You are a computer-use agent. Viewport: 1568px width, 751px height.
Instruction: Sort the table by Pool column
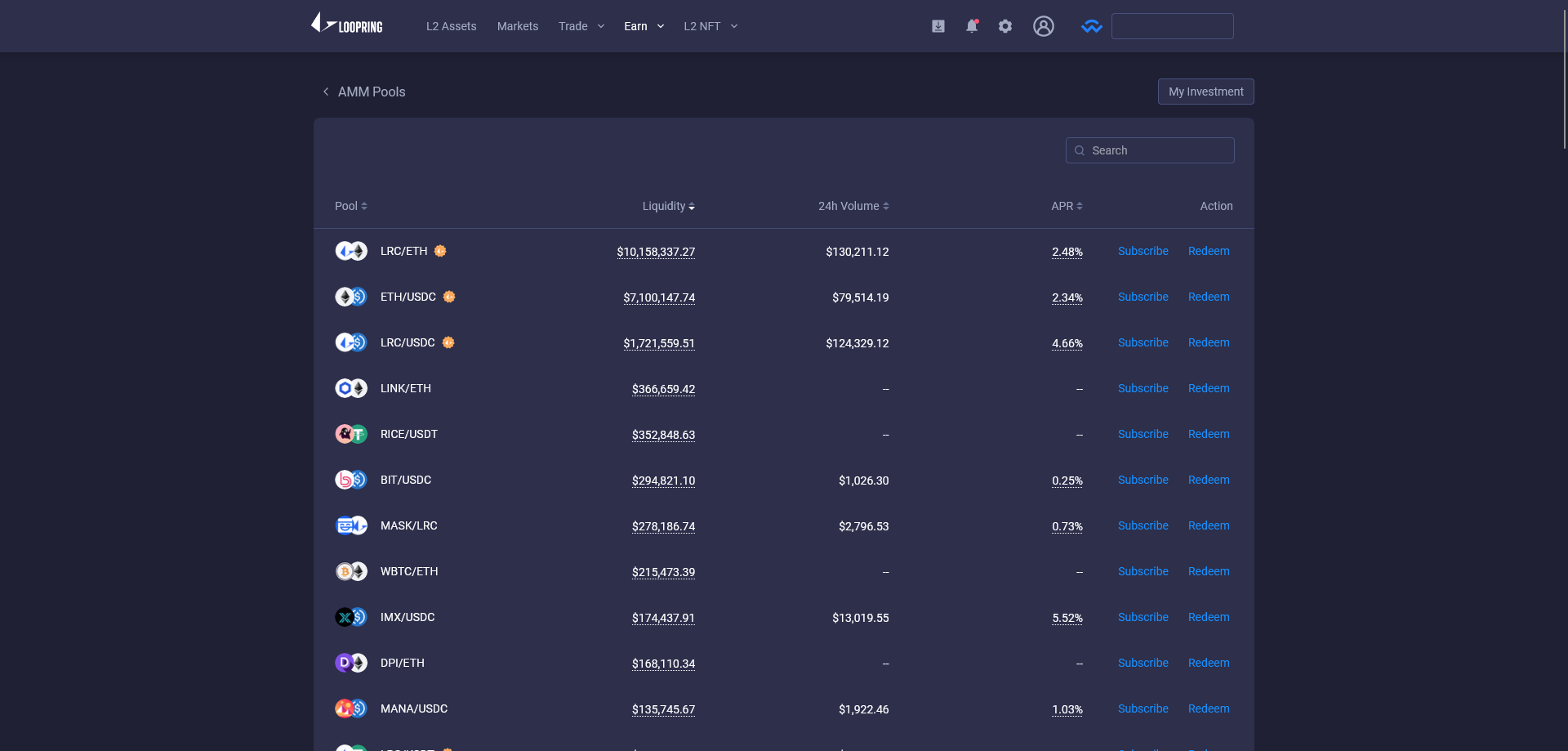pos(351,206)
